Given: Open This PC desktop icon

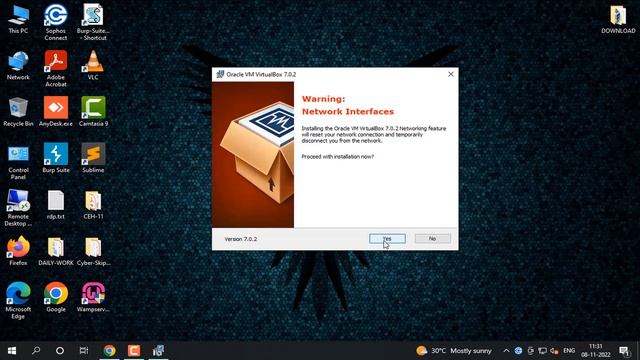Looking at the screenshot, I should [x=18, y=19].
